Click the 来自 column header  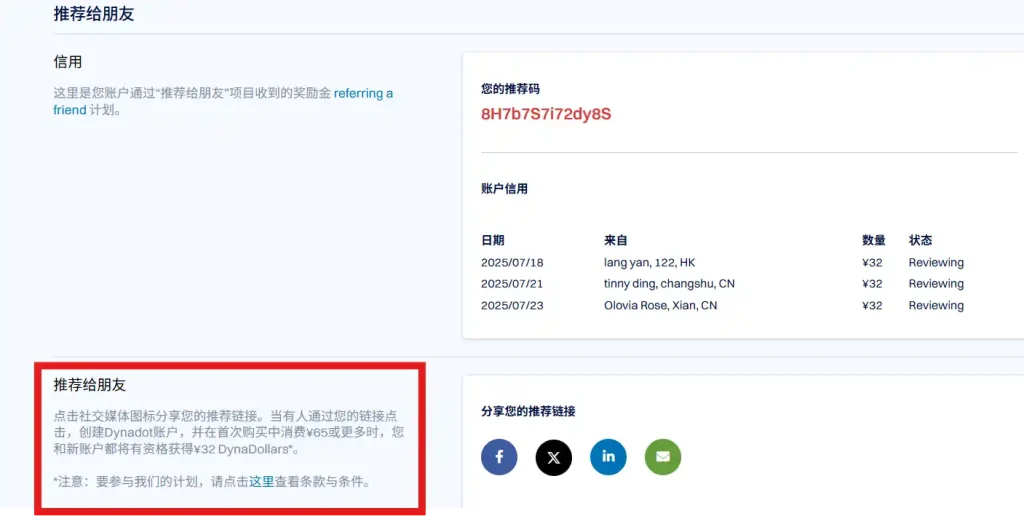[x=616, y=240]
